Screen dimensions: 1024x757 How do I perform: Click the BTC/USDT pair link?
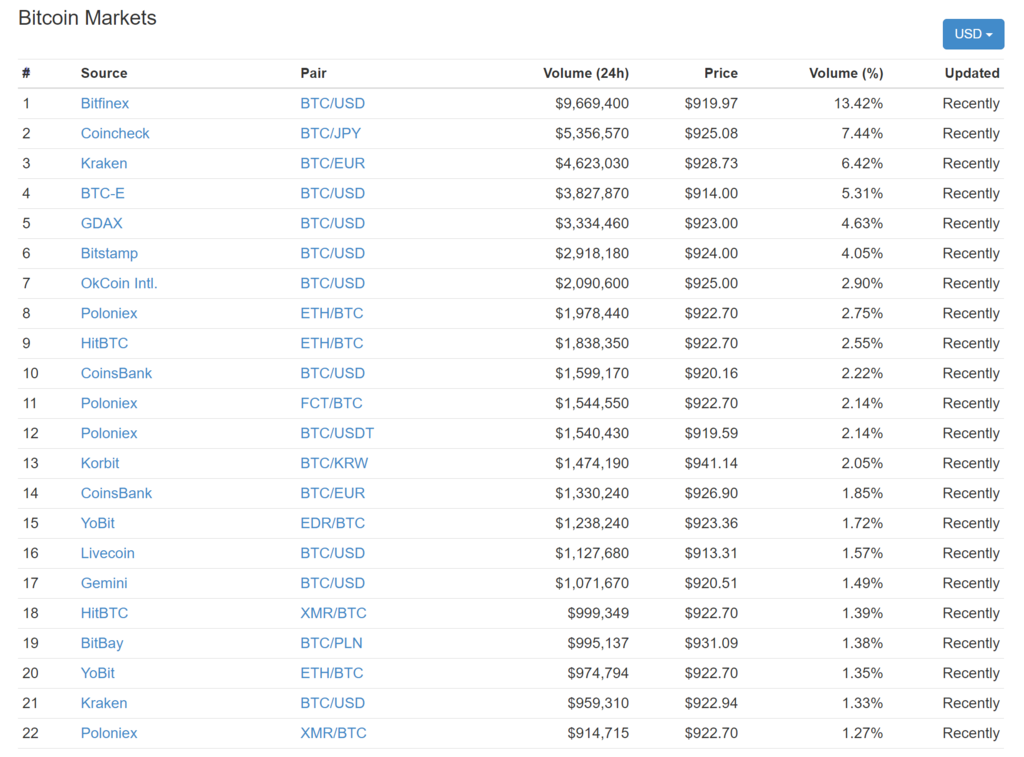click(x=337, y=433)
